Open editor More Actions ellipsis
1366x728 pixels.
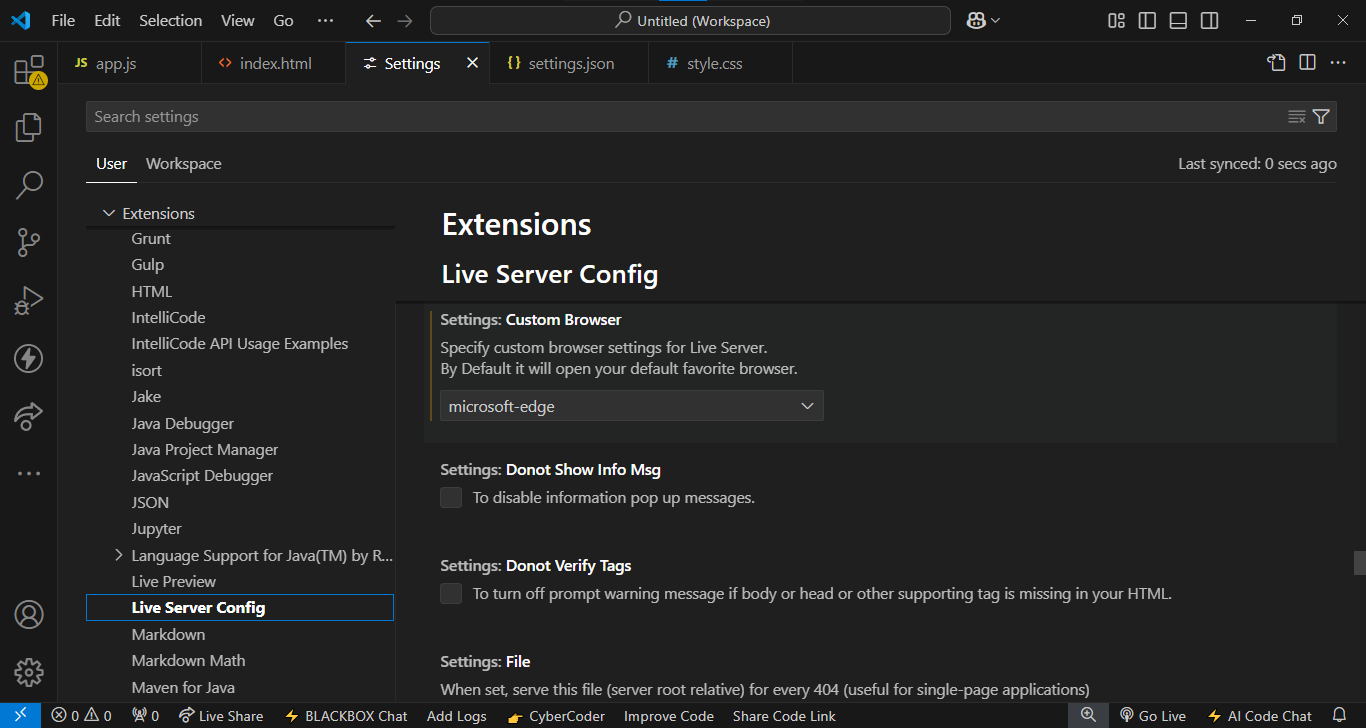1338,63
